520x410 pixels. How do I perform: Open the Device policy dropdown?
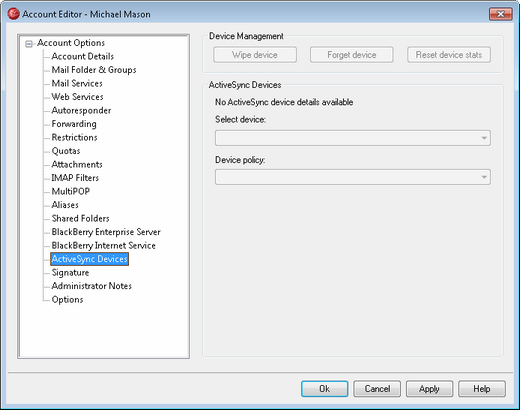[353, 177]
